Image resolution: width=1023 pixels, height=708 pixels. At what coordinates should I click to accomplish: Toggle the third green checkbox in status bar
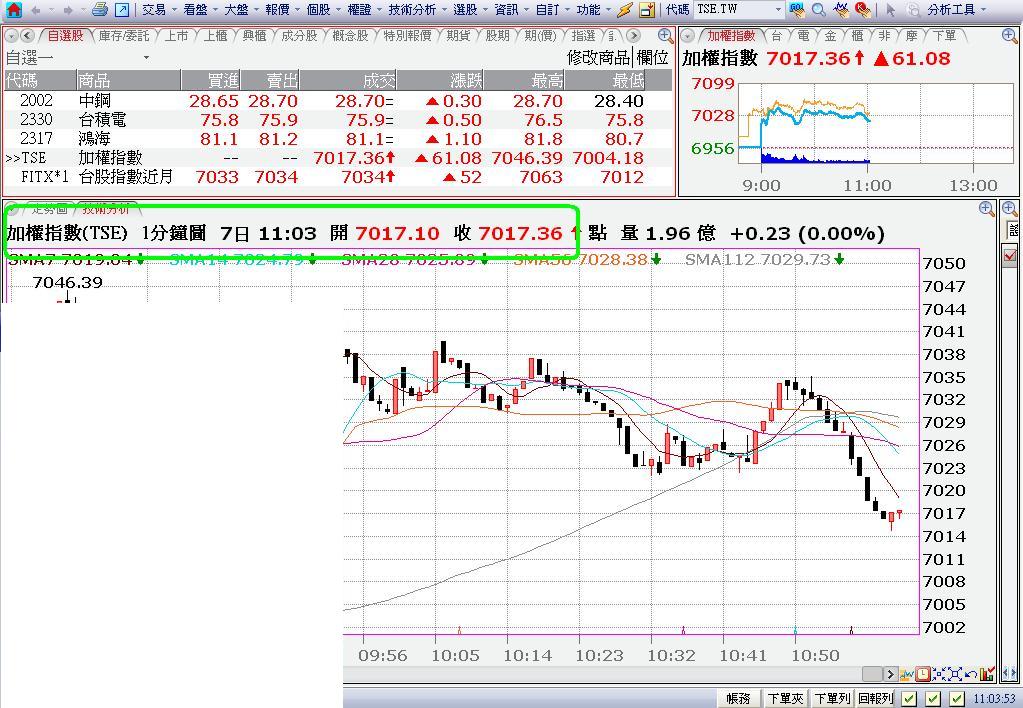pyautogui.click(x=957, y=699)
